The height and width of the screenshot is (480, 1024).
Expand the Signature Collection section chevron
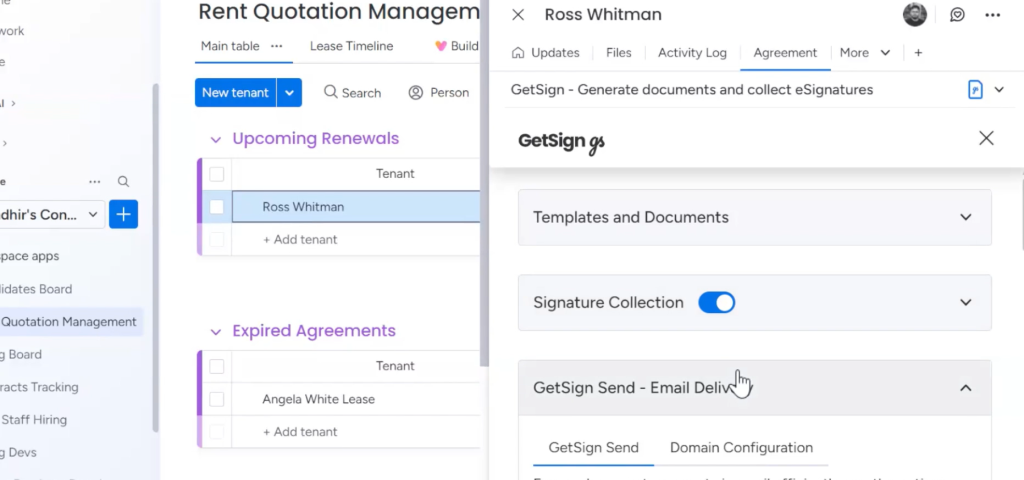[x=966, y=302]
